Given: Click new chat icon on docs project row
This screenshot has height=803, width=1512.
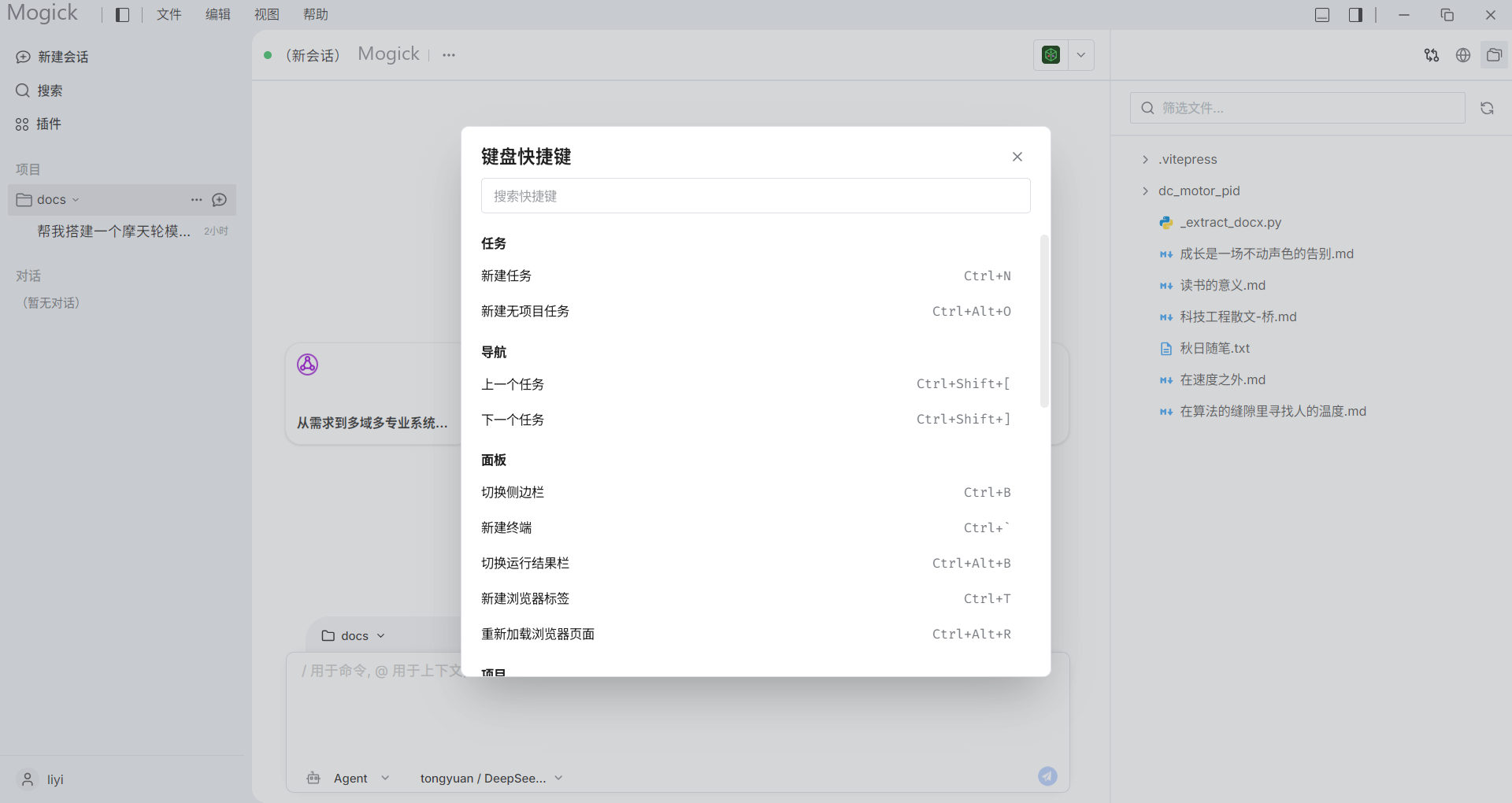Looking at the screenshot, I should [220, 200].
